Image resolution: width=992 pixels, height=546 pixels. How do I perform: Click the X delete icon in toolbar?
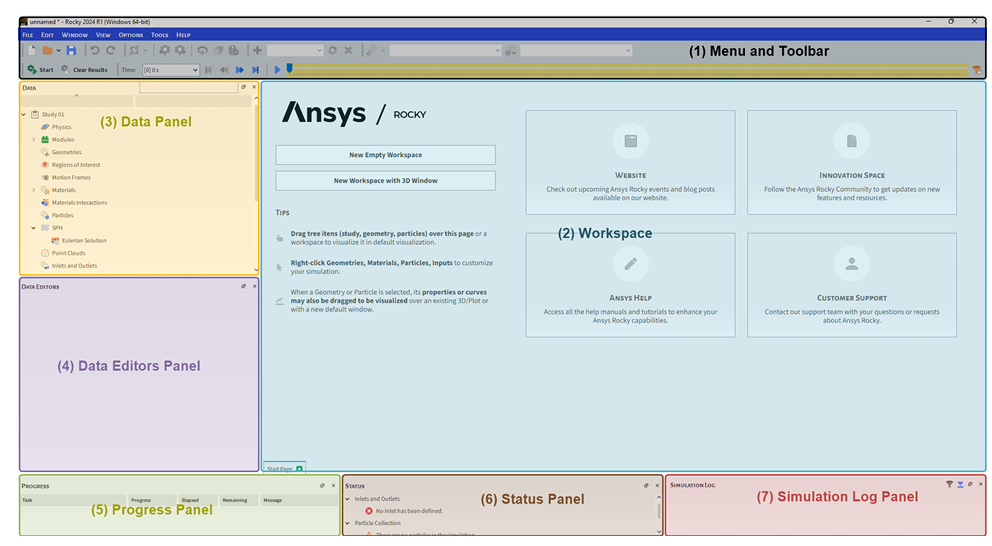click(348, 51)
